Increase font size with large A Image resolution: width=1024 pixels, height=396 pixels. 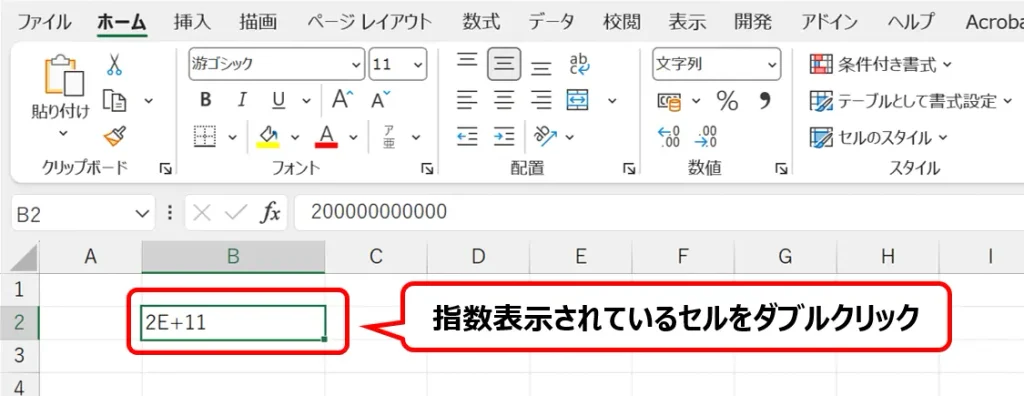tap(342, 100)
